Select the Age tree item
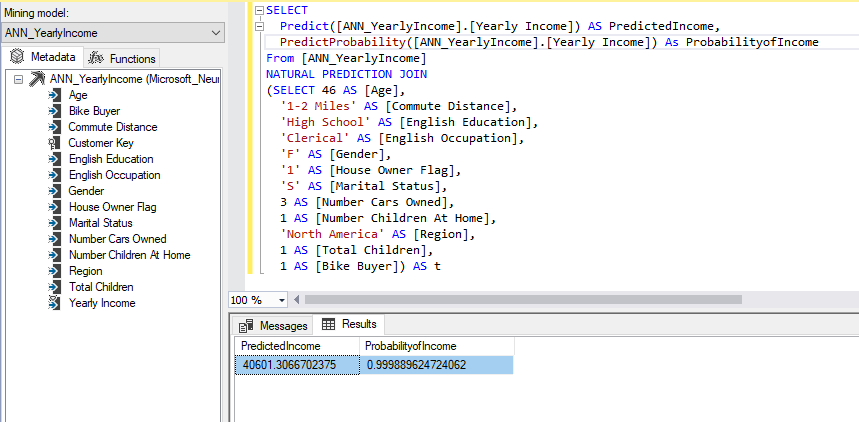Viewport: 859px width, 422px height. (78, 95)
